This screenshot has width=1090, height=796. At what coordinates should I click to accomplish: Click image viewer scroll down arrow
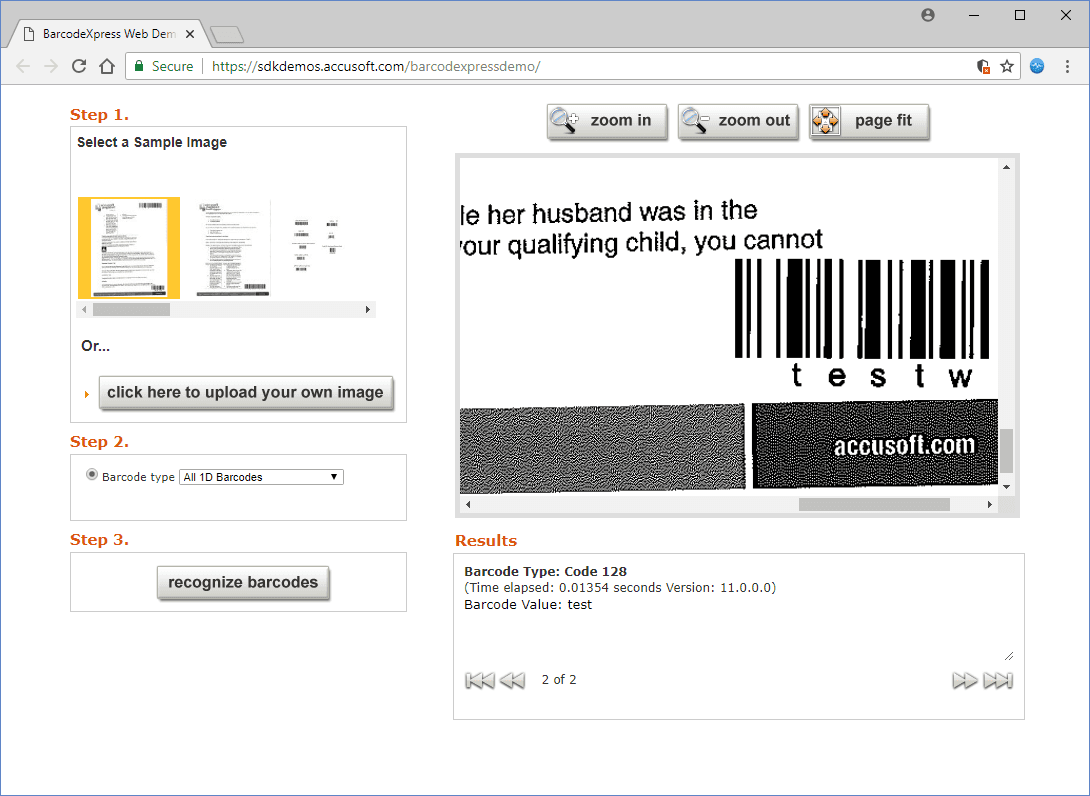click(x=1006, y=487)
